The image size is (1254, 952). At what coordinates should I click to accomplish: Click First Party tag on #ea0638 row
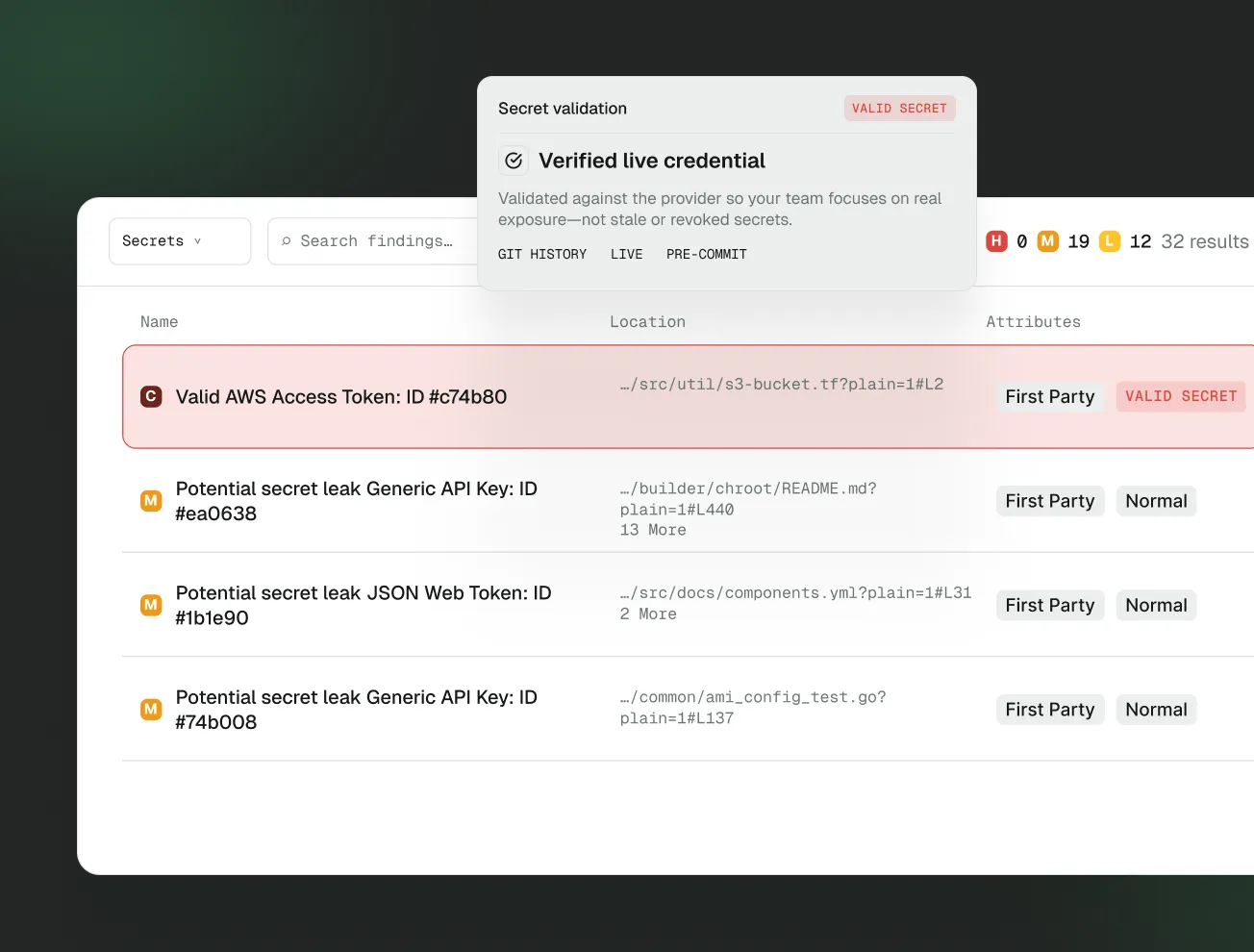[1050, 501]
